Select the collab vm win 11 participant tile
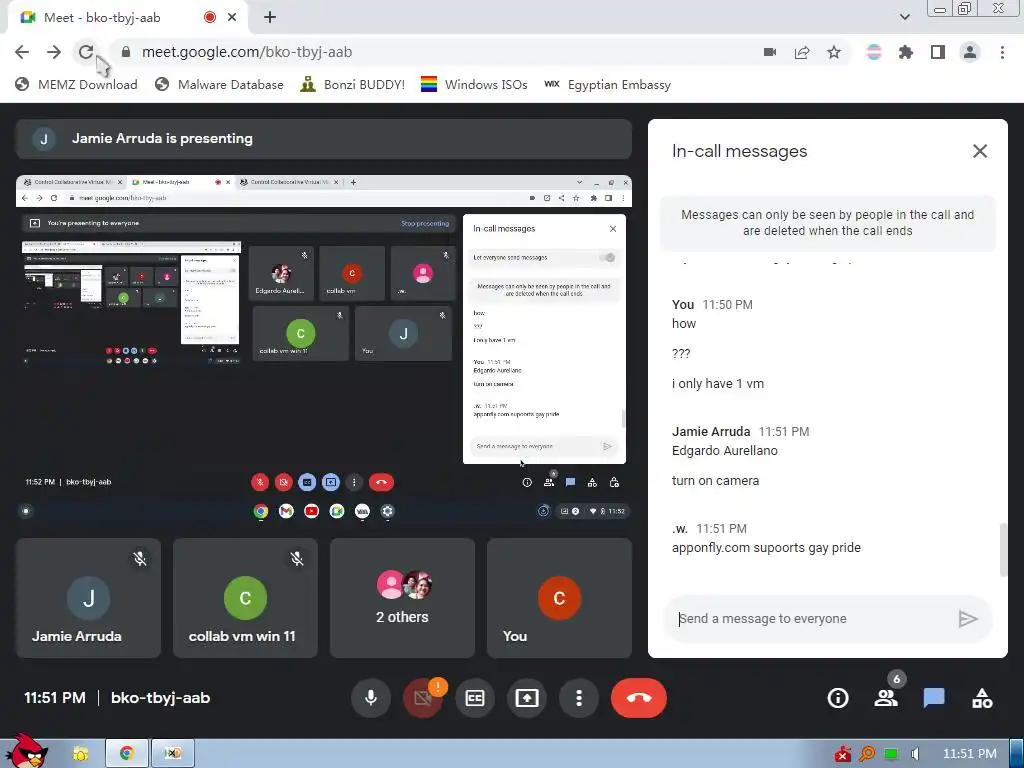 [x=245, y=598]
